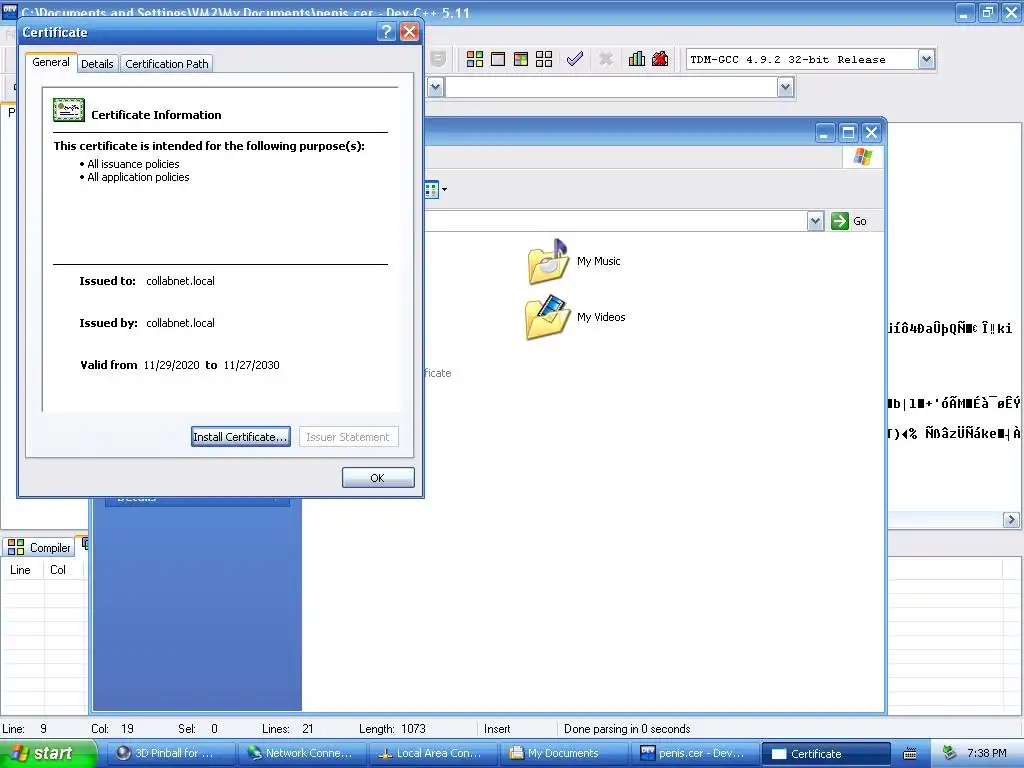
Task: Click the network tray icon near clock
Action: click(950, 753)
